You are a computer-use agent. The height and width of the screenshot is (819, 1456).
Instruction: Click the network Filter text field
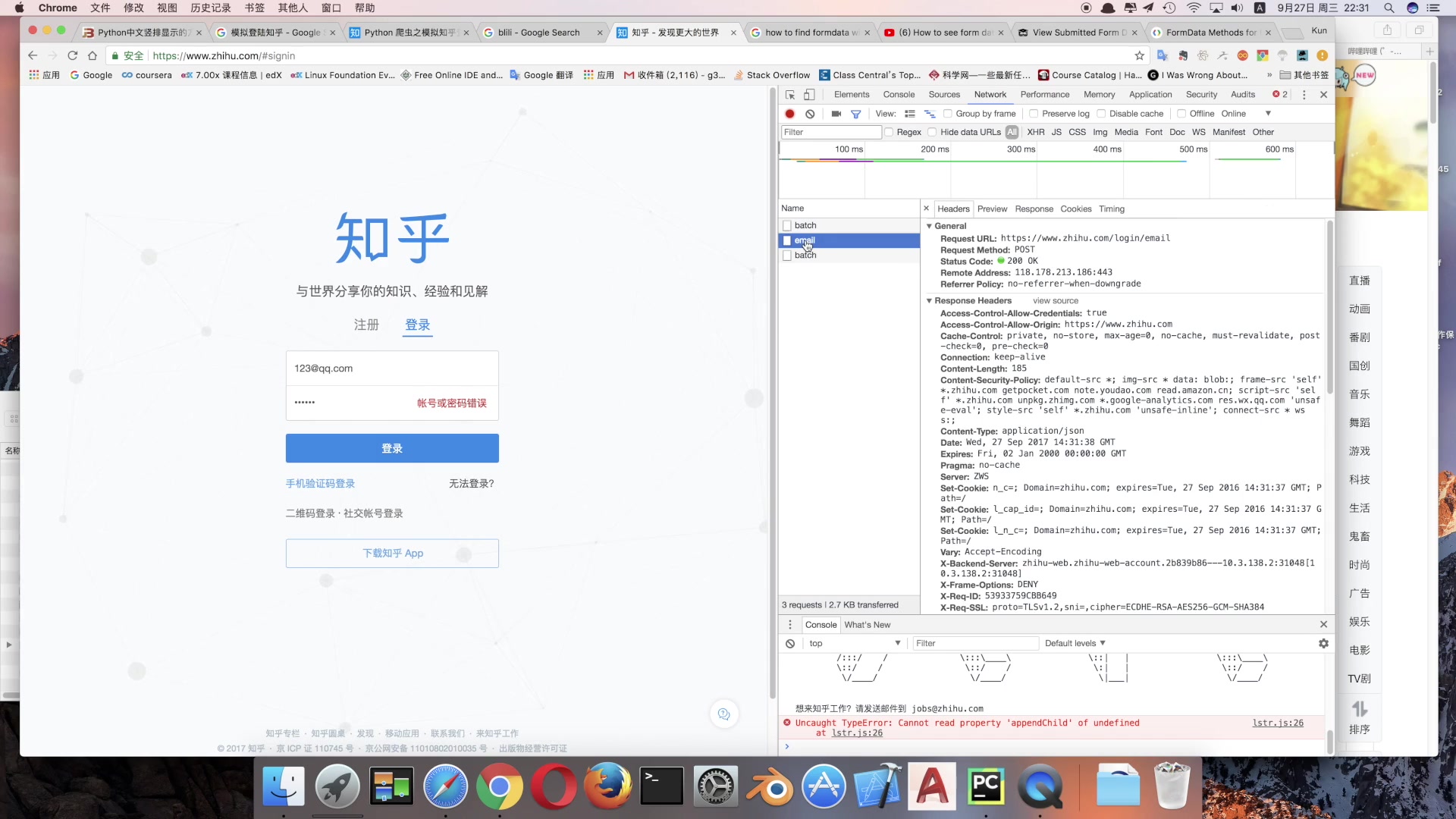tap(830, 132)
